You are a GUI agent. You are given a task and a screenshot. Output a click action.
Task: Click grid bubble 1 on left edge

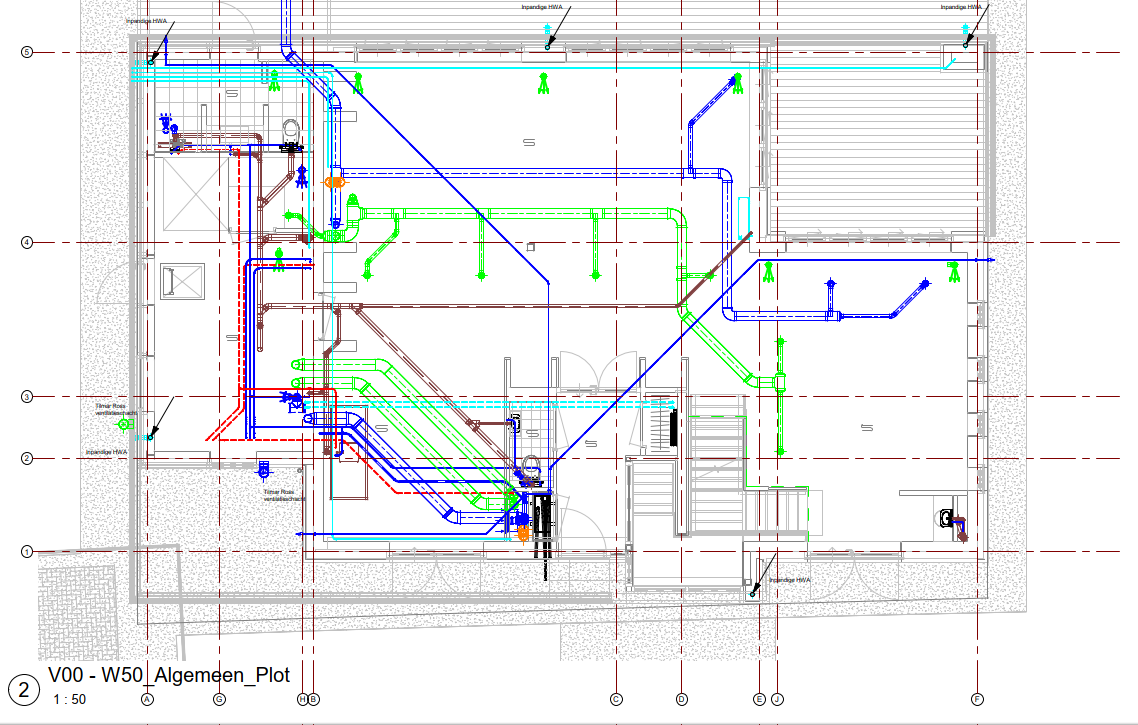coord(27,551)
